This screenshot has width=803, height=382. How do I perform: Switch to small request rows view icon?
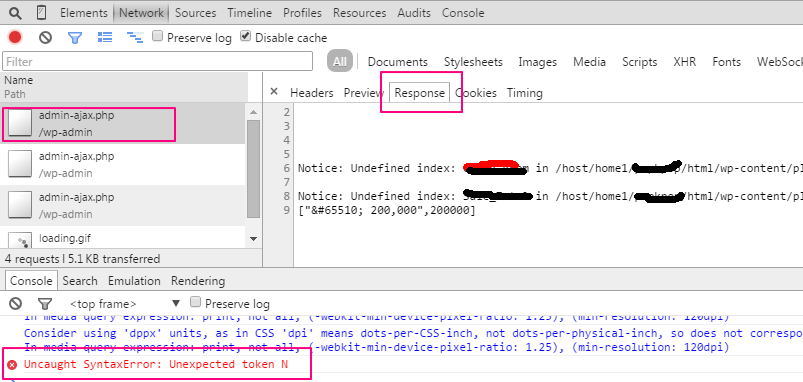[x=135, y=37]
